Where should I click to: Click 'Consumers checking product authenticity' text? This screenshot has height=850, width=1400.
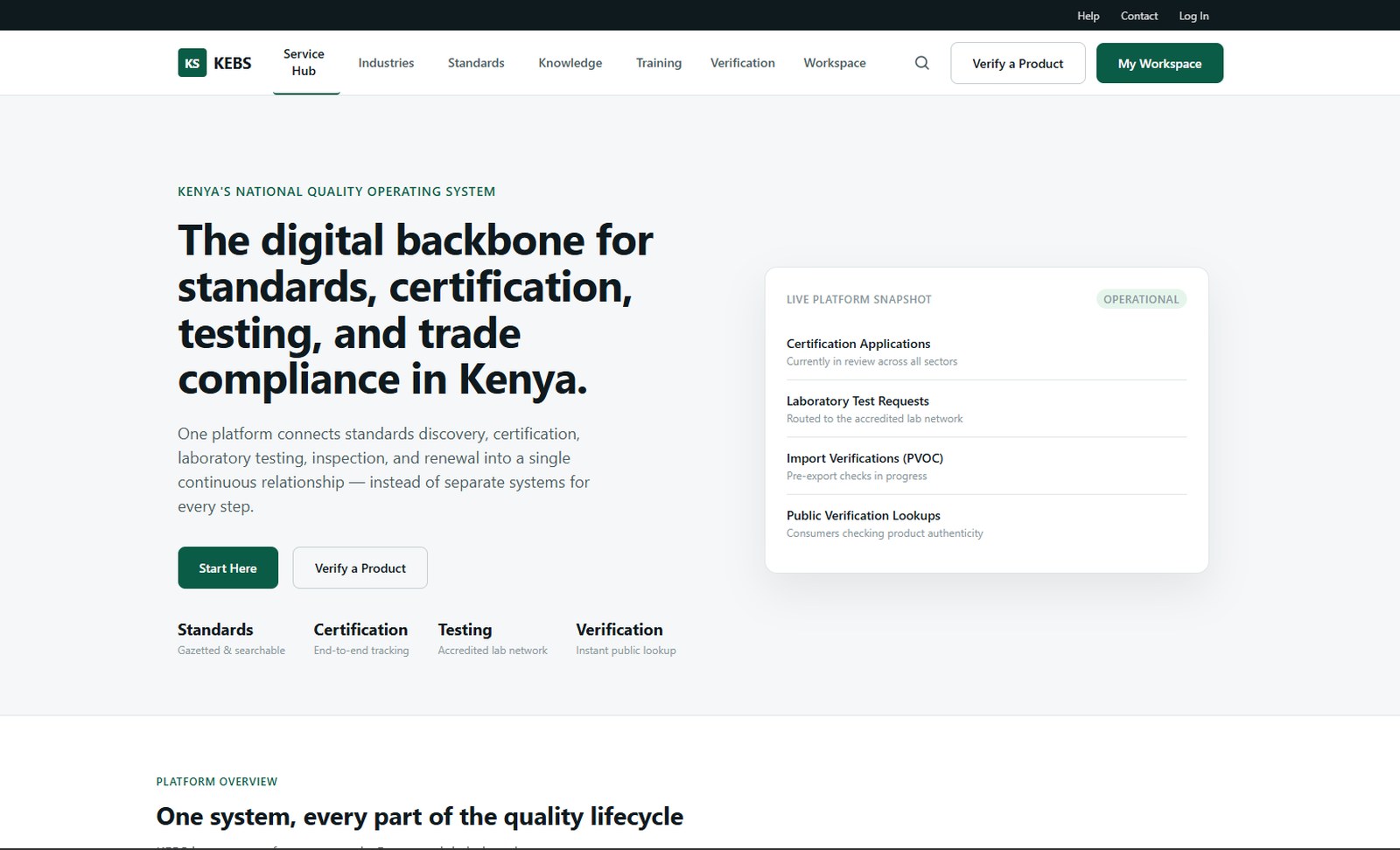[x=885, y=533]
